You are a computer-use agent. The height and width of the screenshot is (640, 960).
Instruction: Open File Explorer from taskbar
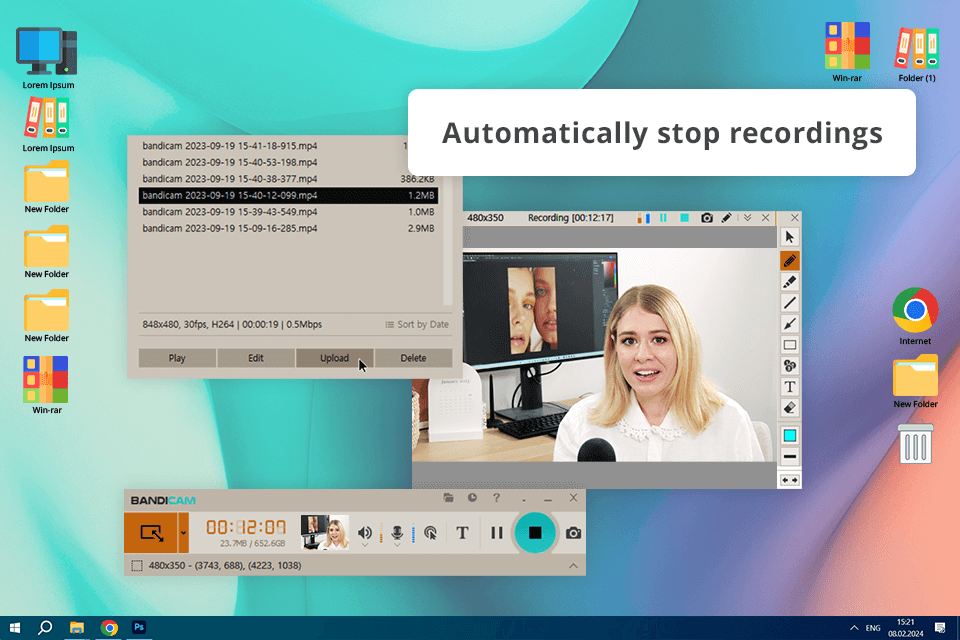[x=77, y=628]
